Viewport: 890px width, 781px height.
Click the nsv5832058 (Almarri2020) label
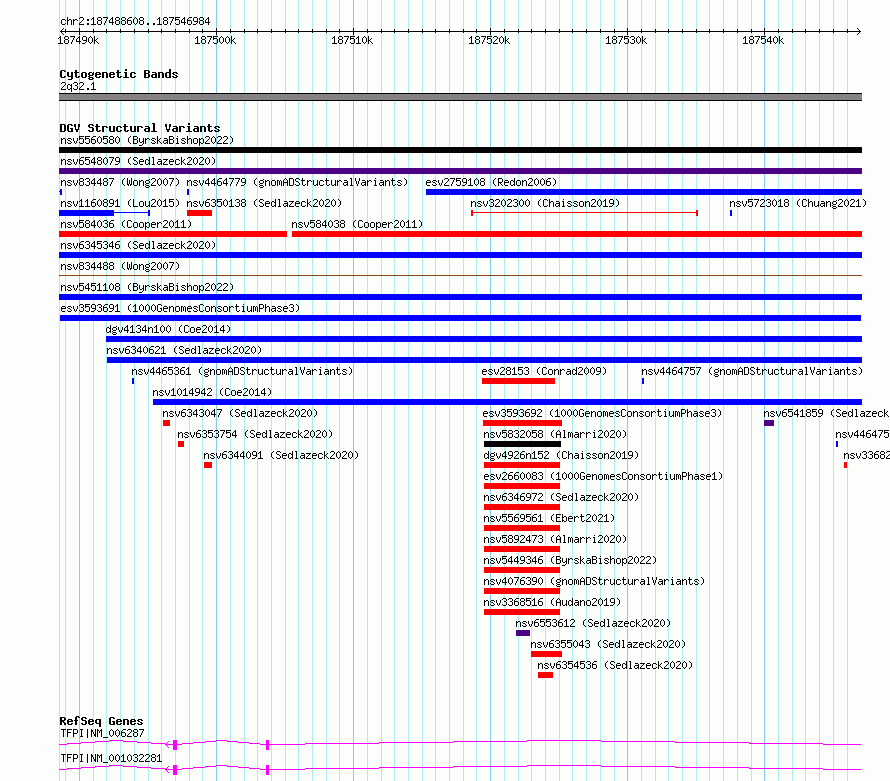click(x=555, y=434)
